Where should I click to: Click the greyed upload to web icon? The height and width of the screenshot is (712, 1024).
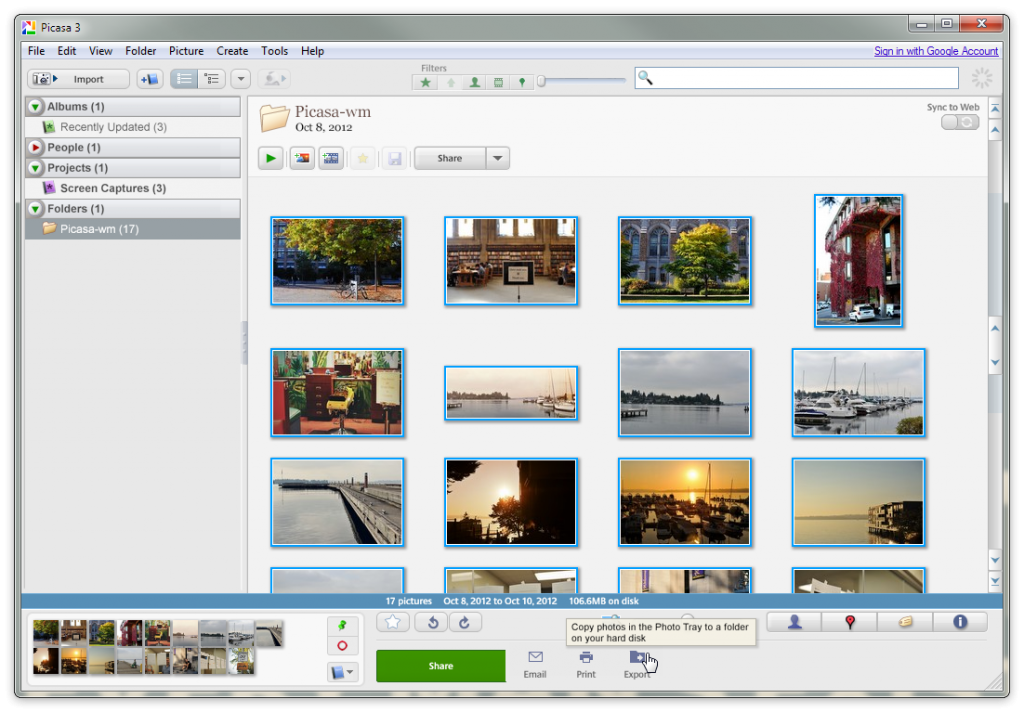tap(274, 79)
